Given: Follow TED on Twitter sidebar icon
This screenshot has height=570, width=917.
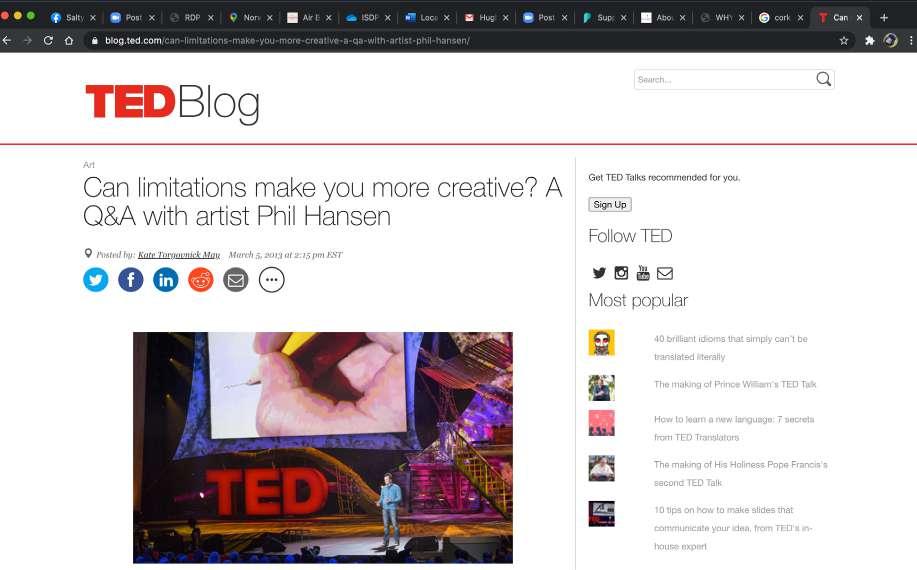Looking at the screenshot, I should point(599,272).
